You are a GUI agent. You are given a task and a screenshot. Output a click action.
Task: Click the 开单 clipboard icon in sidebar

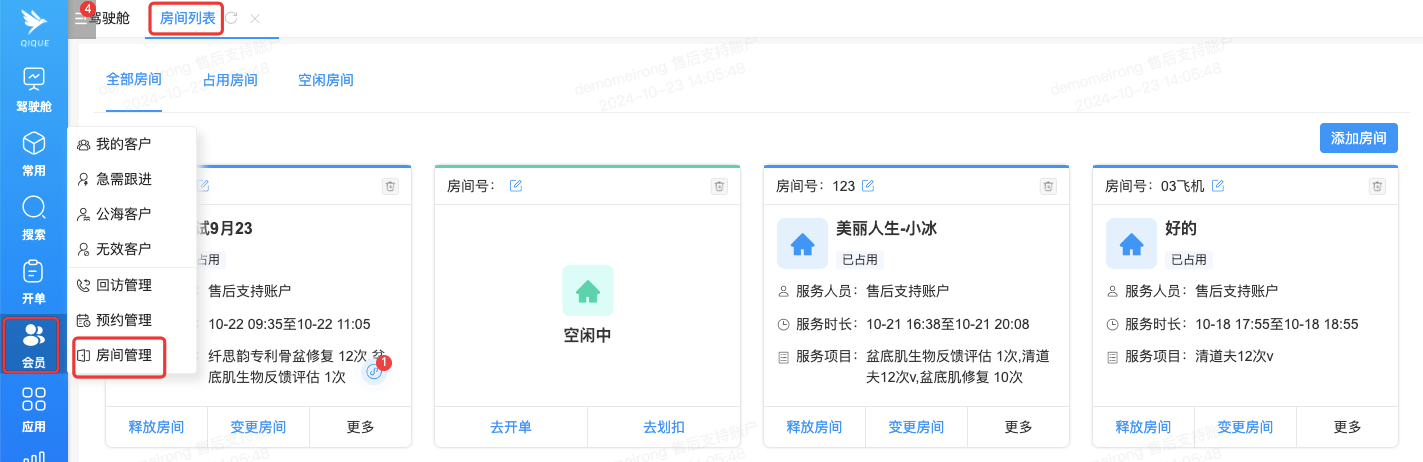point(34,272)
